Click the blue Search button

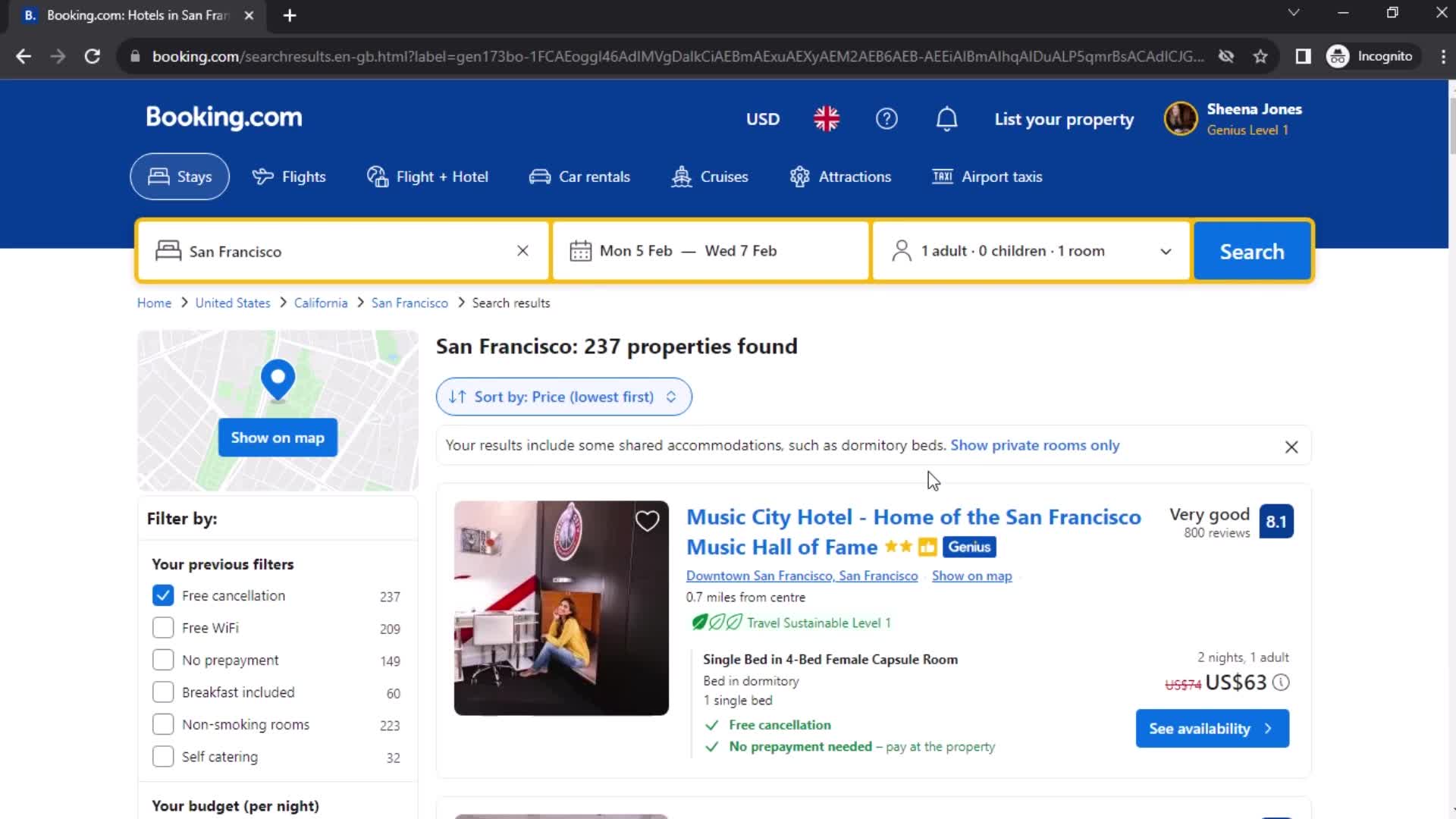point(1252,251)
